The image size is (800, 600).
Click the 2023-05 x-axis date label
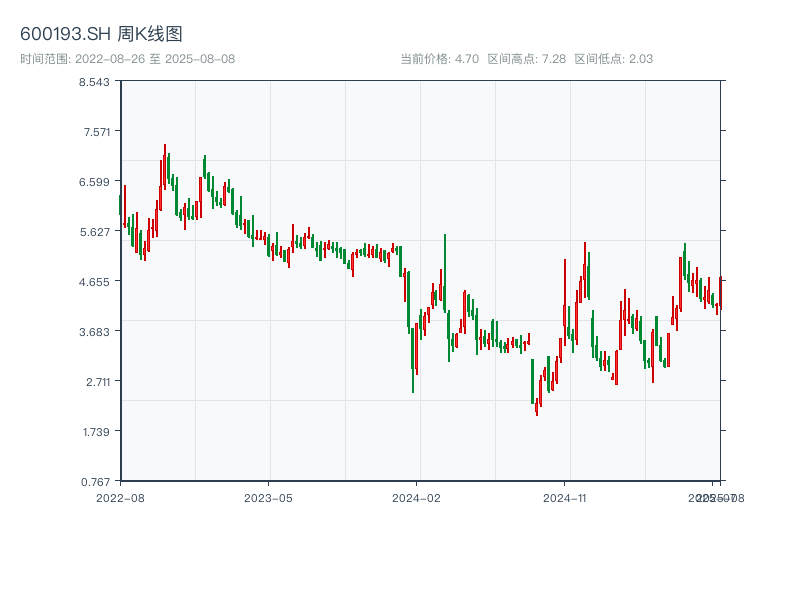pyautogui.click(x=268, y=497)
